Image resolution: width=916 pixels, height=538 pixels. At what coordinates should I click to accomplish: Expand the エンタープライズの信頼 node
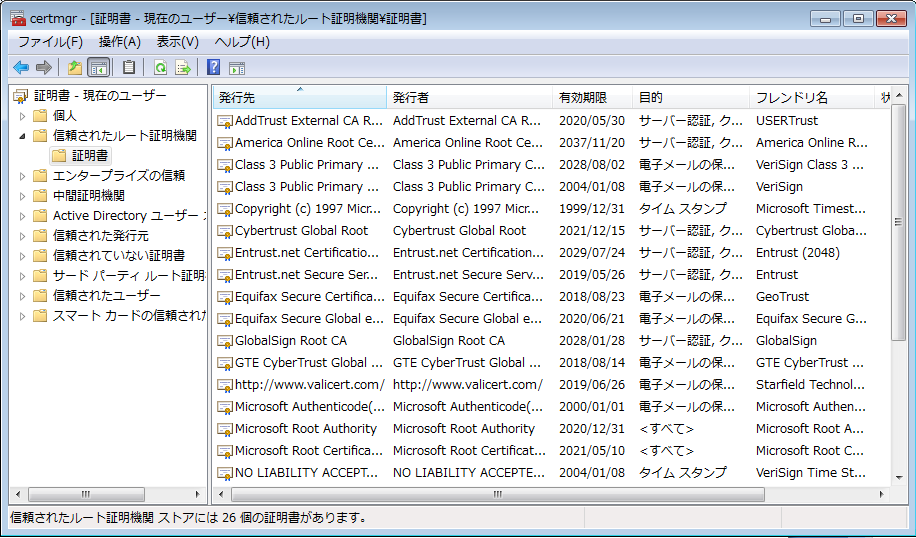[x=22, y=176]
